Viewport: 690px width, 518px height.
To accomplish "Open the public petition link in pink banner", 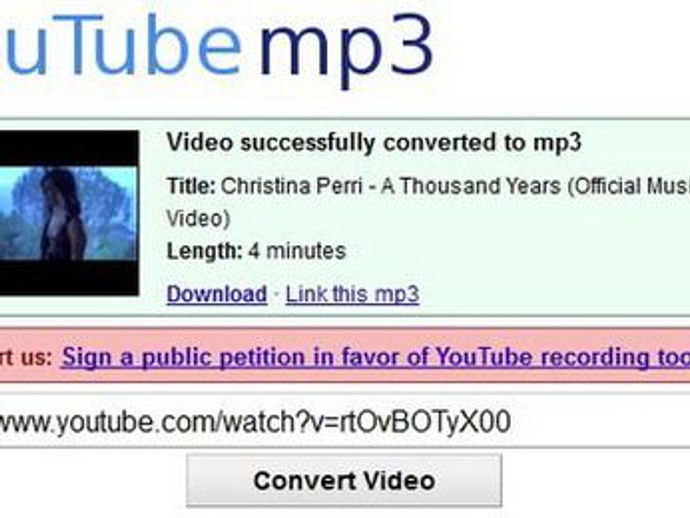I will (x=375, y=357).
